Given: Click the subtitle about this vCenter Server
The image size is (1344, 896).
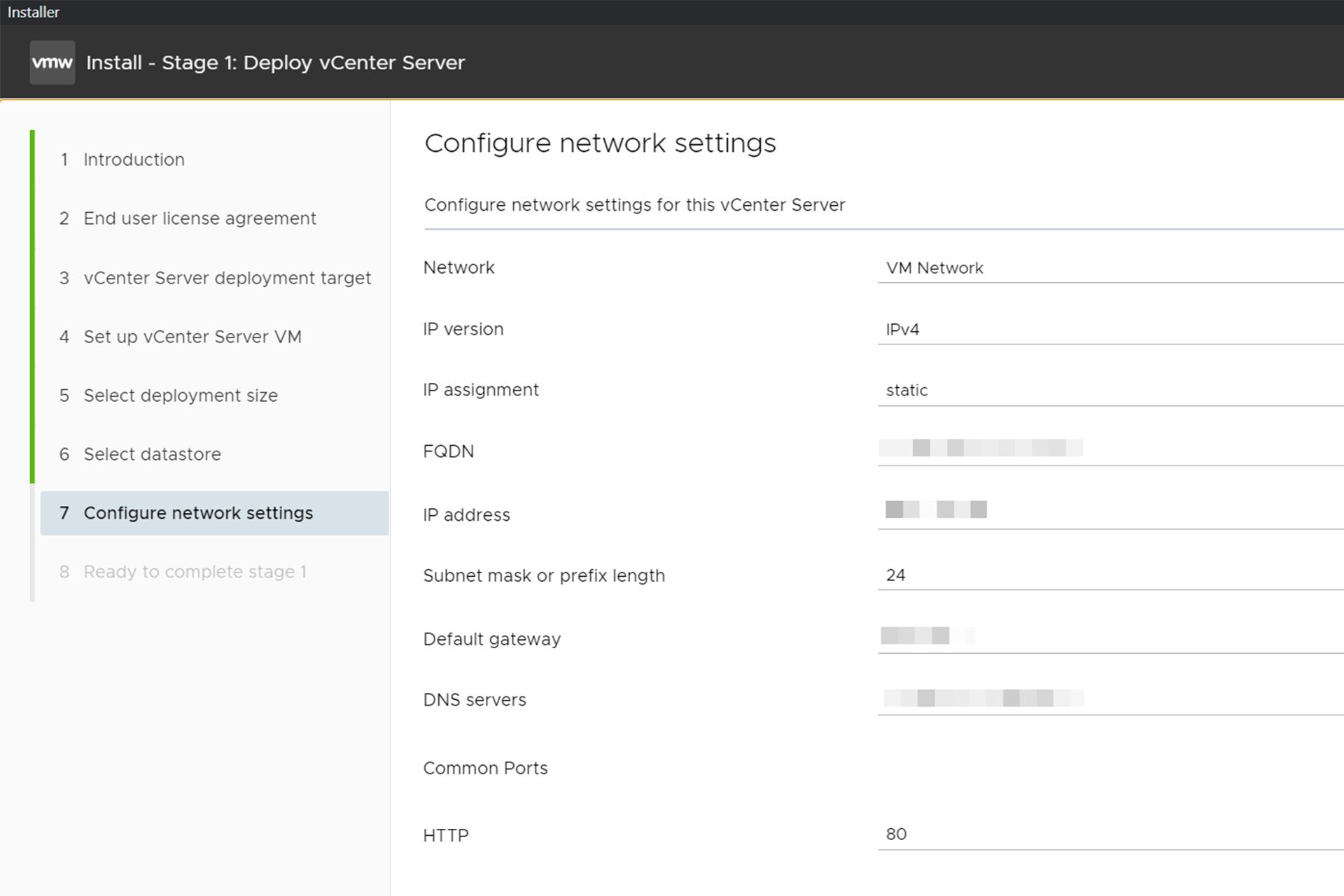Looking at the screenshot, I should click(x=635, y=205).
